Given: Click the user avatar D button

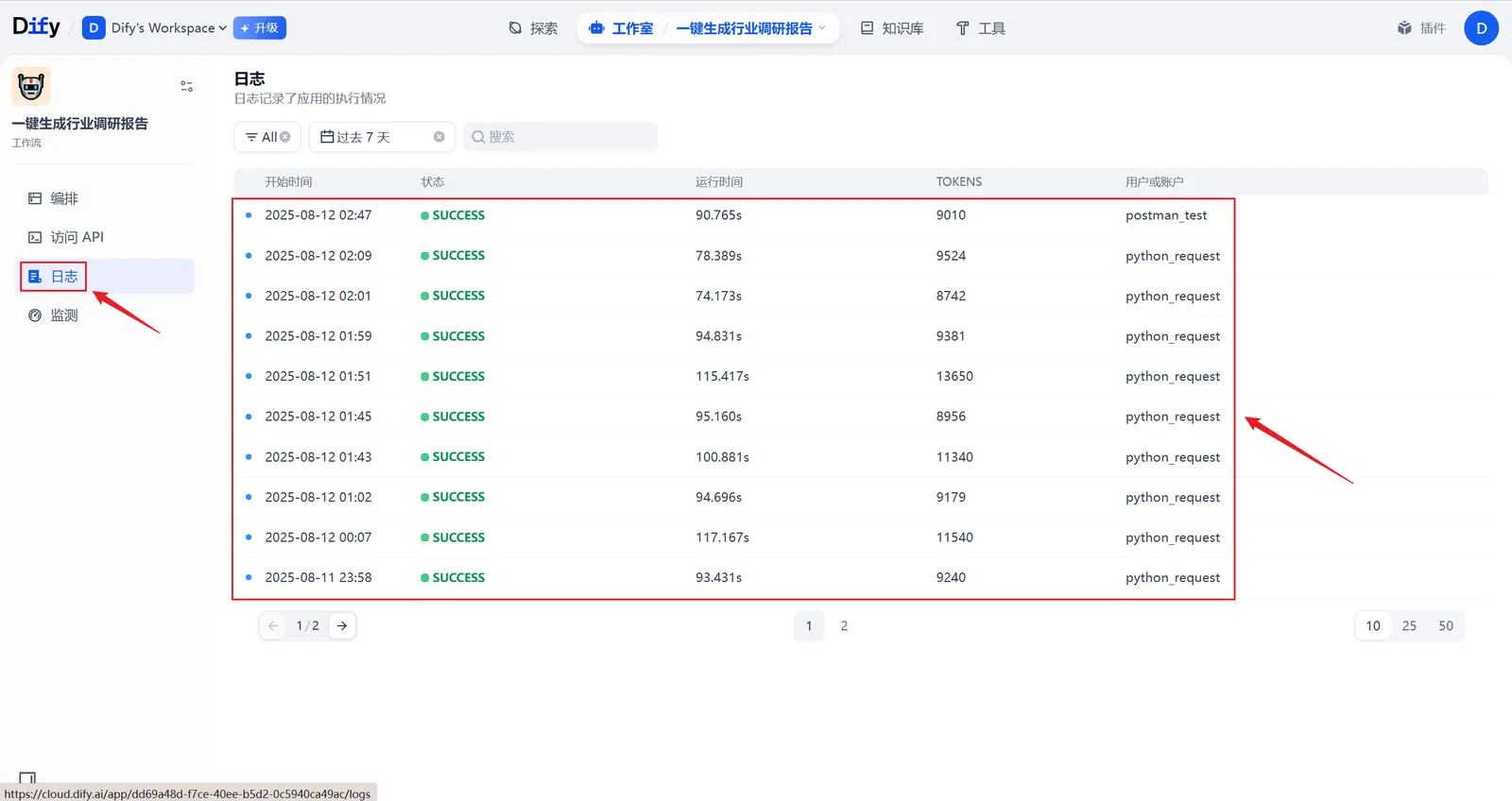Looking at the screenshot, I should (1481, 28).
